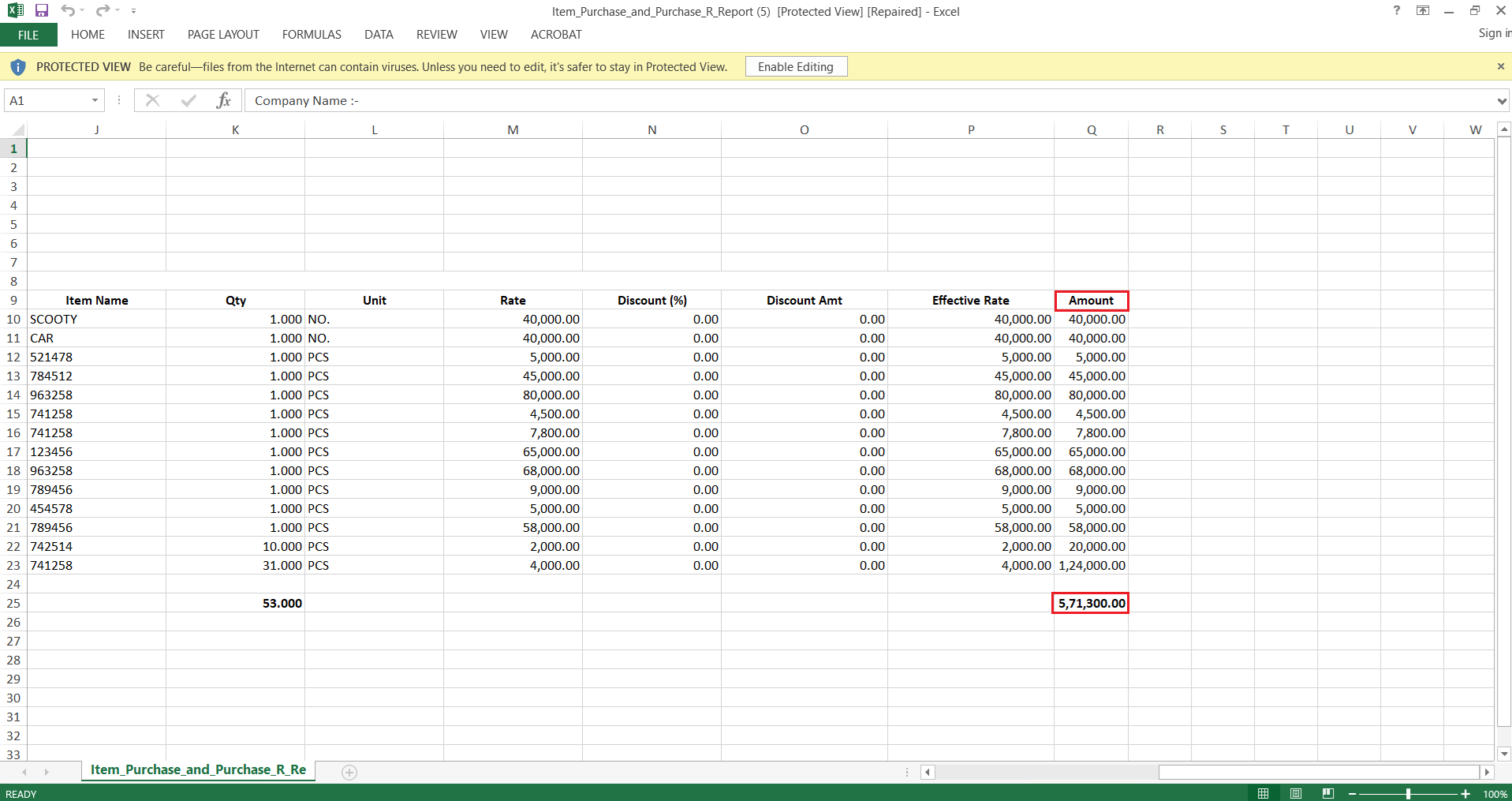Open the DATA tab
Image resolution: width=1512 pixels, height=801 pixels.
[x=379, y=35]
